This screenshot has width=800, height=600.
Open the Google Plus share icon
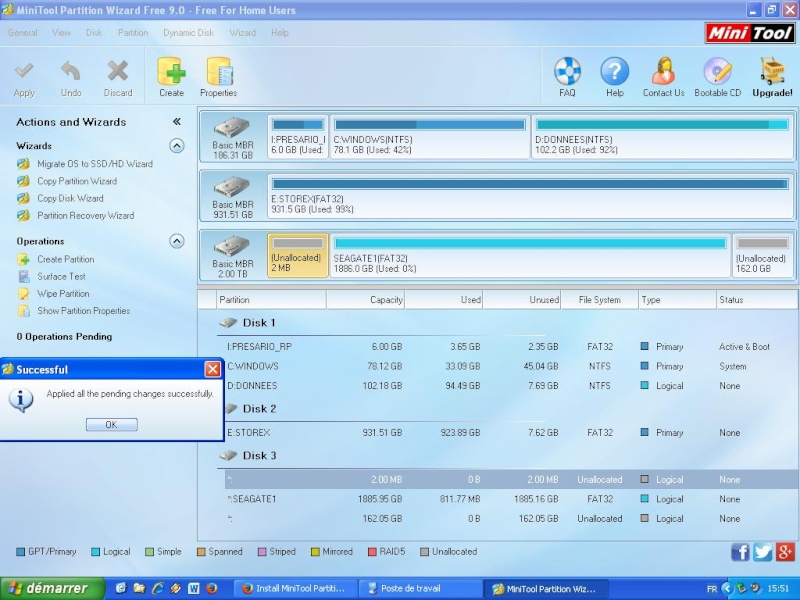coord(785,552)
